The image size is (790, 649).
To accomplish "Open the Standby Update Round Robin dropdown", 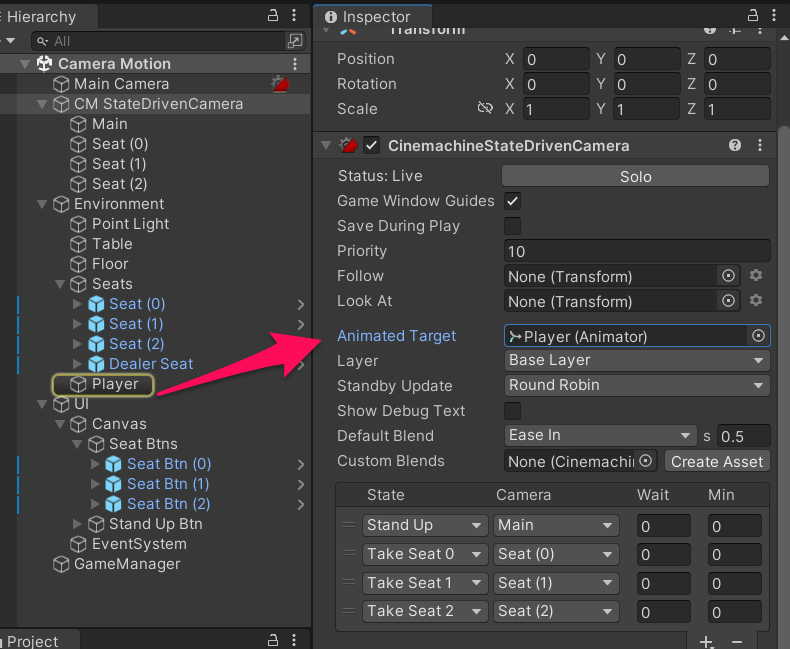I will pos(637,385).
